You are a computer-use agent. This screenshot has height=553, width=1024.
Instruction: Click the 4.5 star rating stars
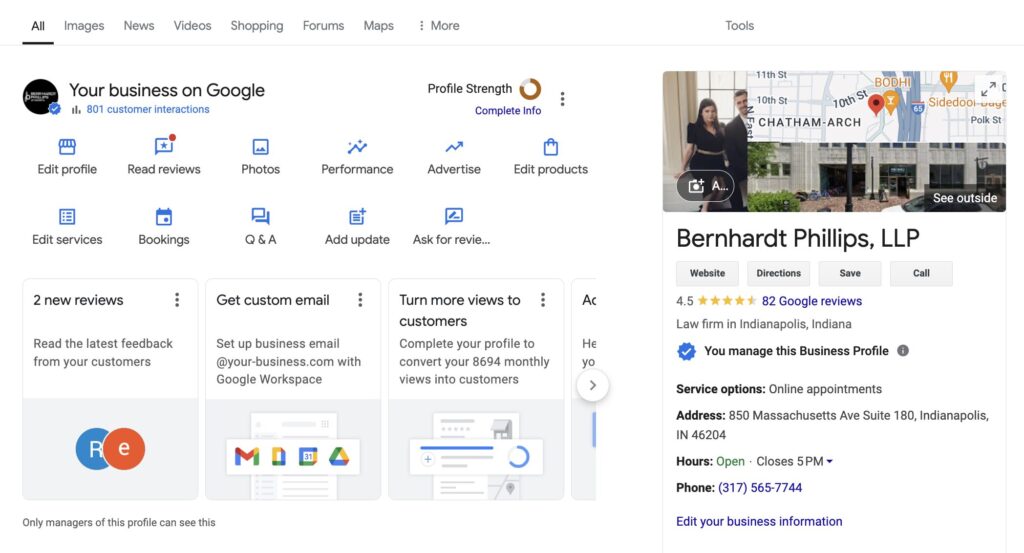[x=727, y=301]
